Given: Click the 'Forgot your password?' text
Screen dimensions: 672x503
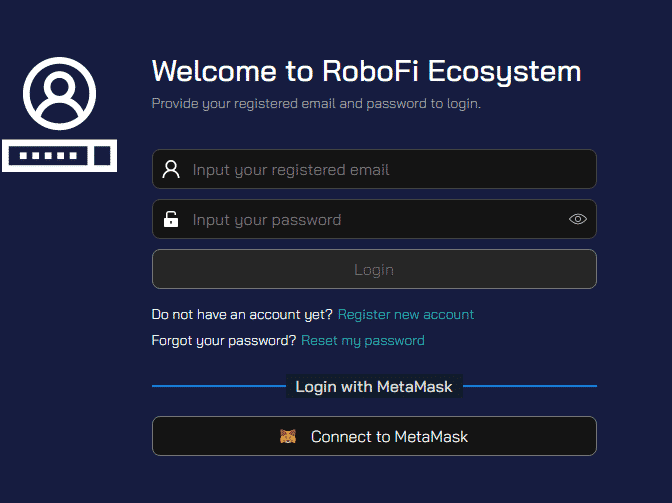Looking at the screenshot, I should 224,341.
